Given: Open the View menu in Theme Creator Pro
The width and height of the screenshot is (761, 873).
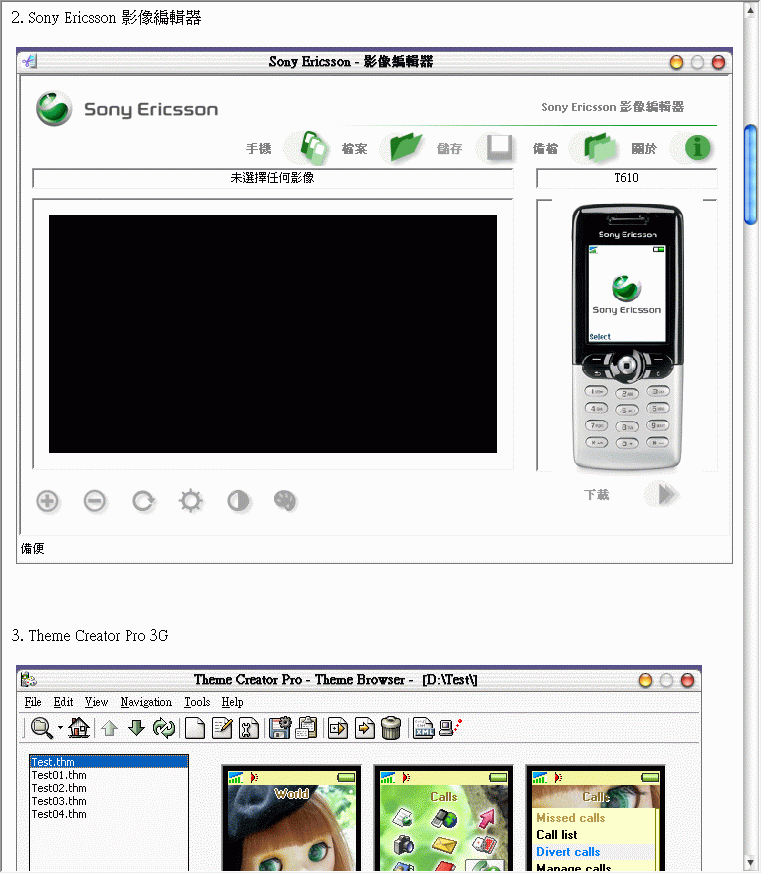Looking at the screenshot, I should tap(96, 702).
